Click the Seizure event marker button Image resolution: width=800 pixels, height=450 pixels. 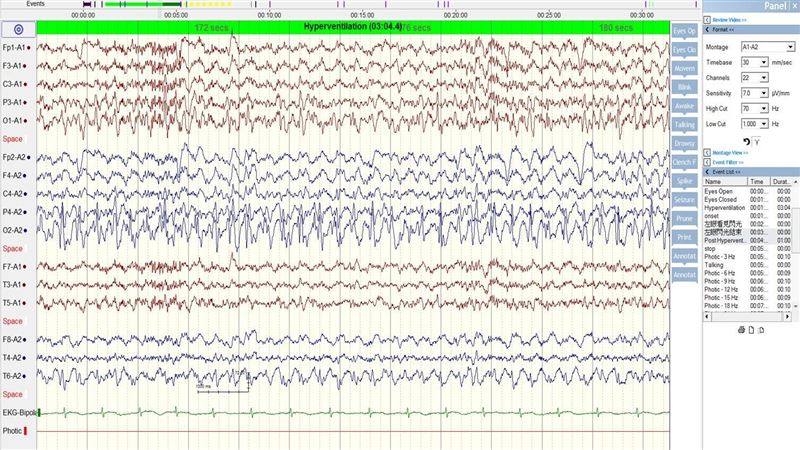tap(684, 200)
